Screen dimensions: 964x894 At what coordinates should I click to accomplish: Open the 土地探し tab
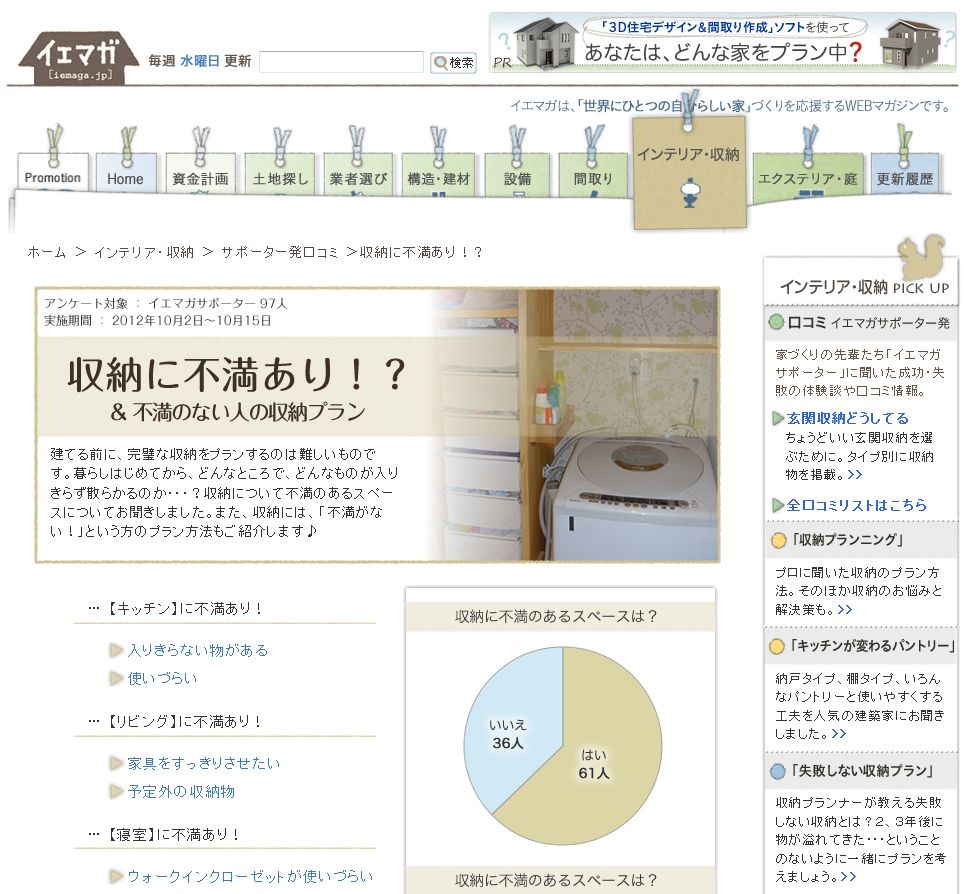(x=280, y=174)
